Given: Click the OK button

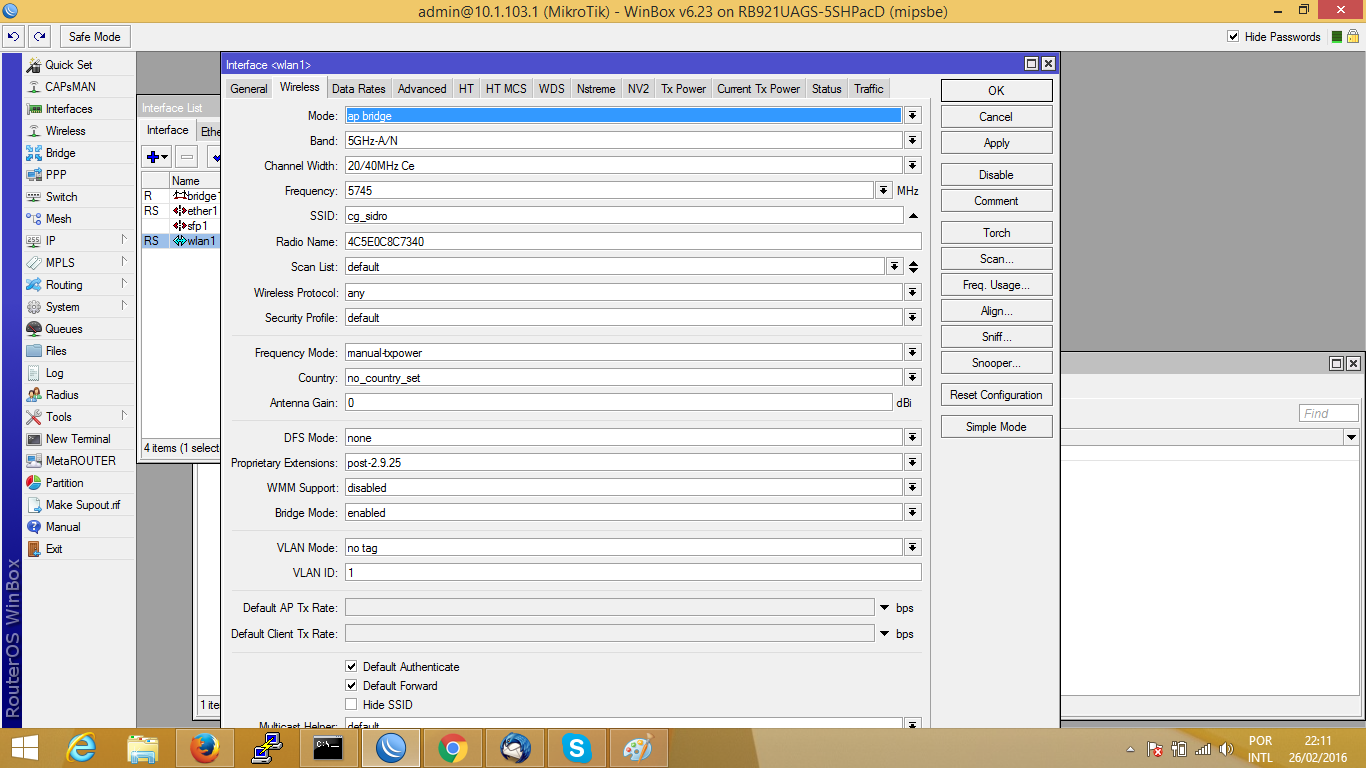Looking at the screenshot, I should 996,91.
